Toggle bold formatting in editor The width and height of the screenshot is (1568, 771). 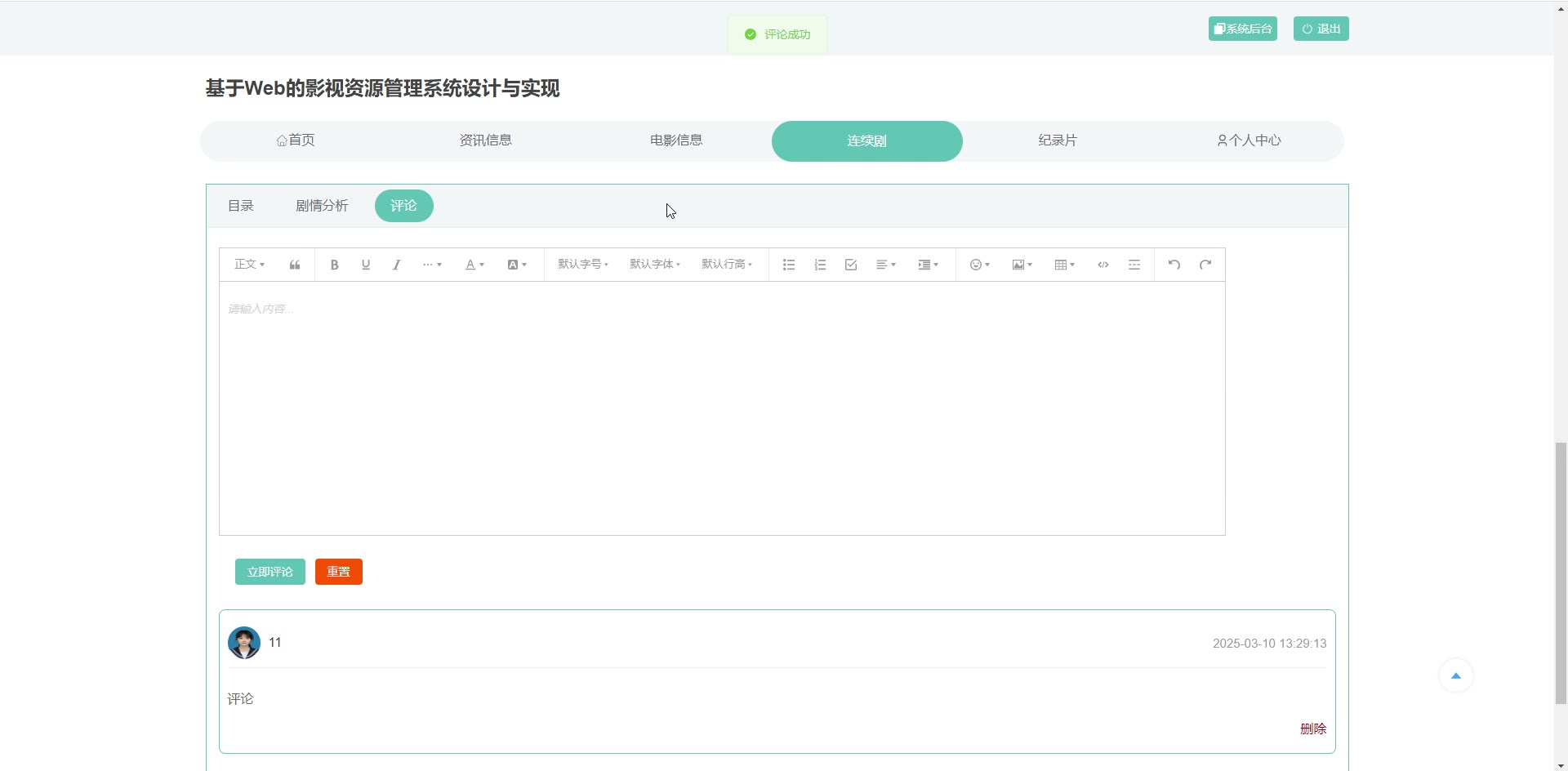coord(334,265)
